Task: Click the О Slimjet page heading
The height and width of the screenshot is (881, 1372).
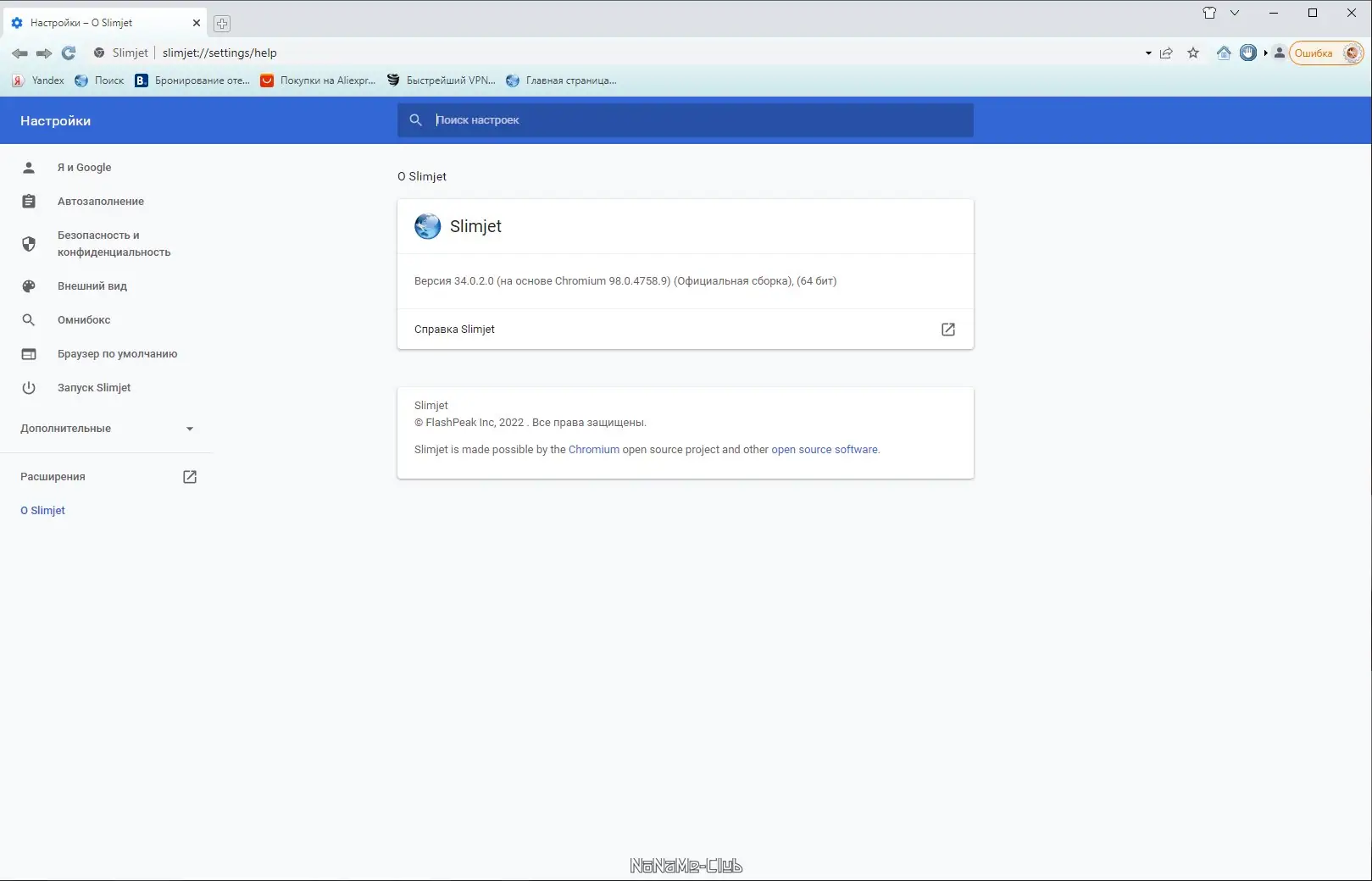Action: coord(422,176)
